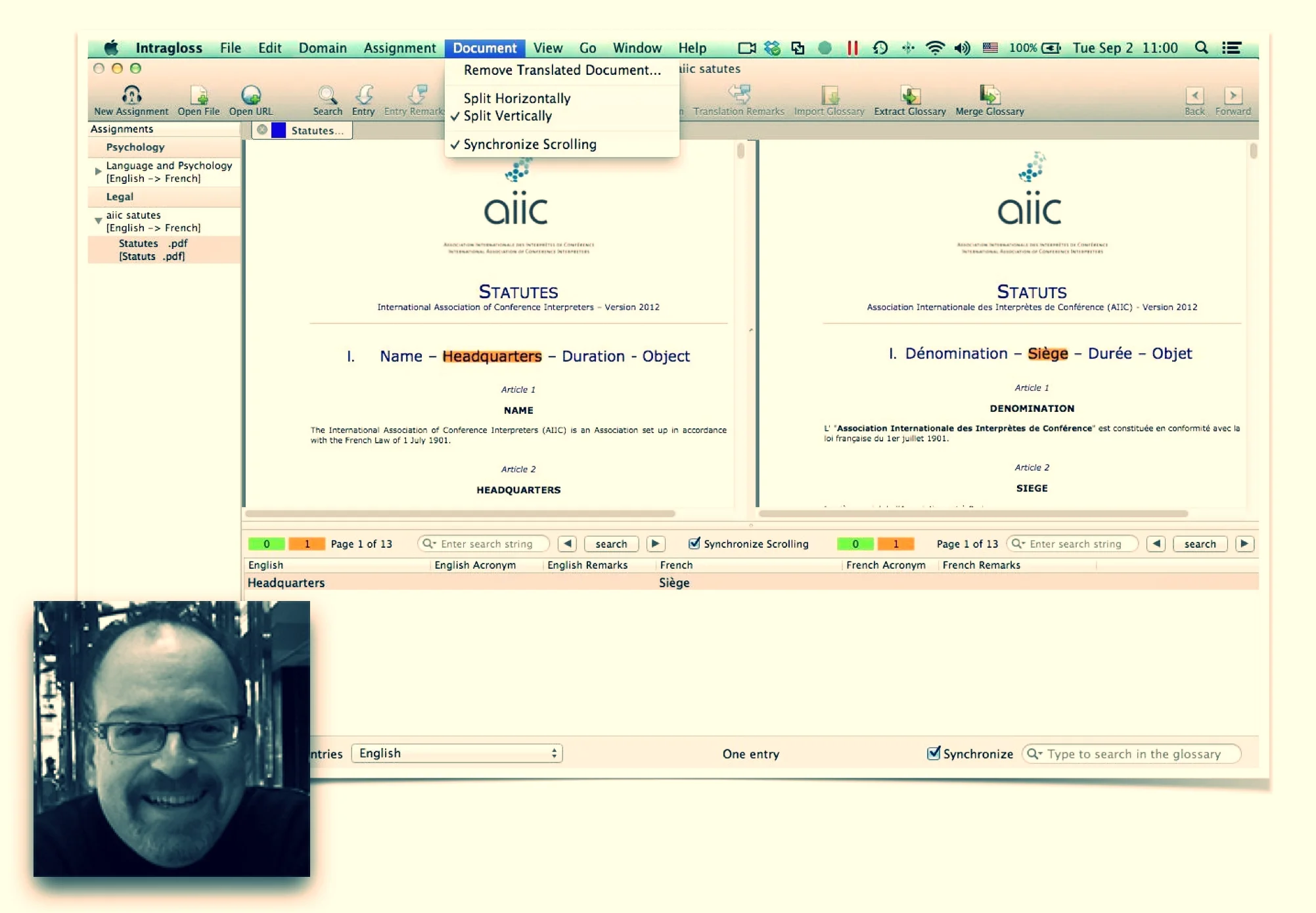Click the Open File toolbar icon

[199, 95]
